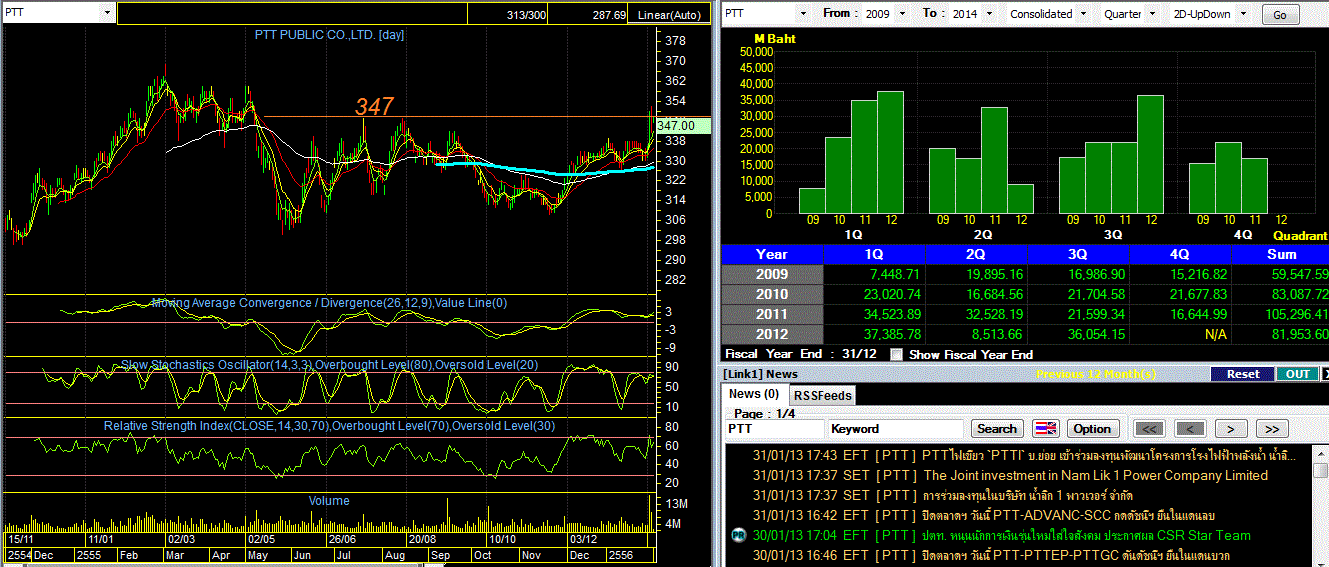Click the 3Q column header in the table
The height and width of the screenshot is (567, 1329).
[1078, 254]
